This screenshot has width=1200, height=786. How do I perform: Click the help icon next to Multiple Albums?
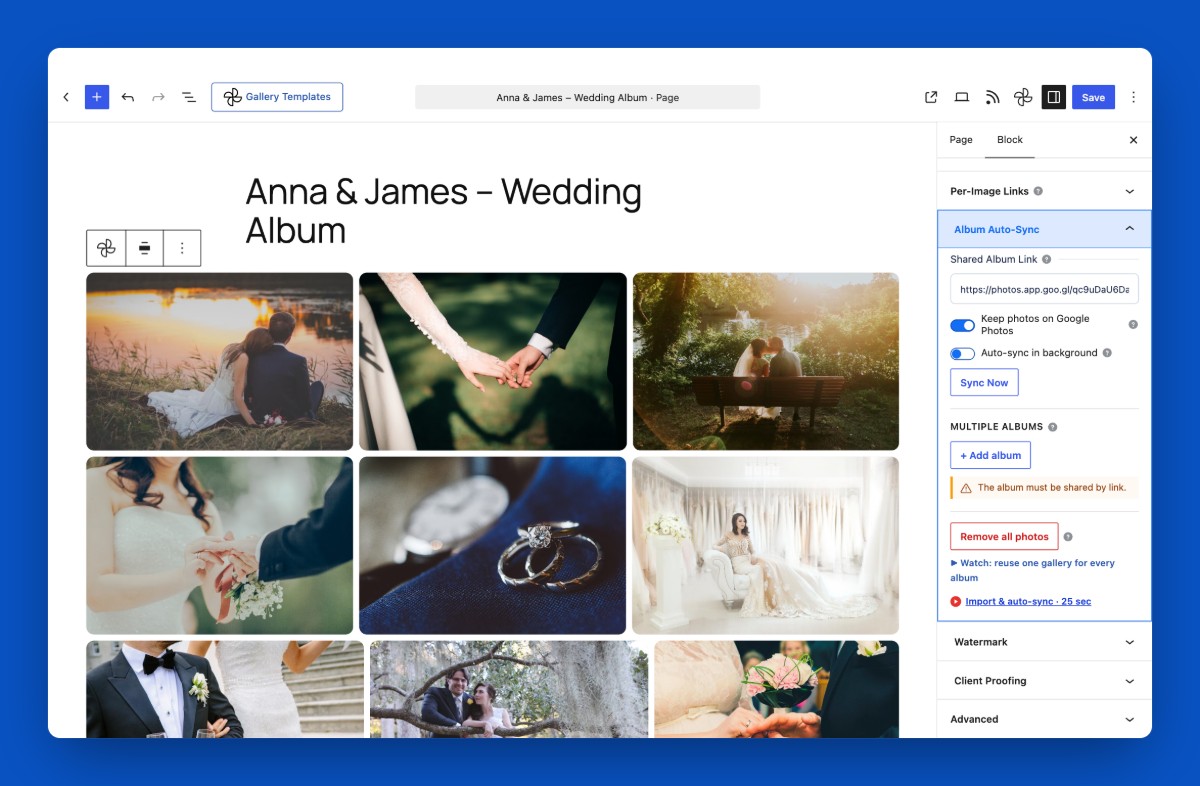click(x=1052, y=427)
